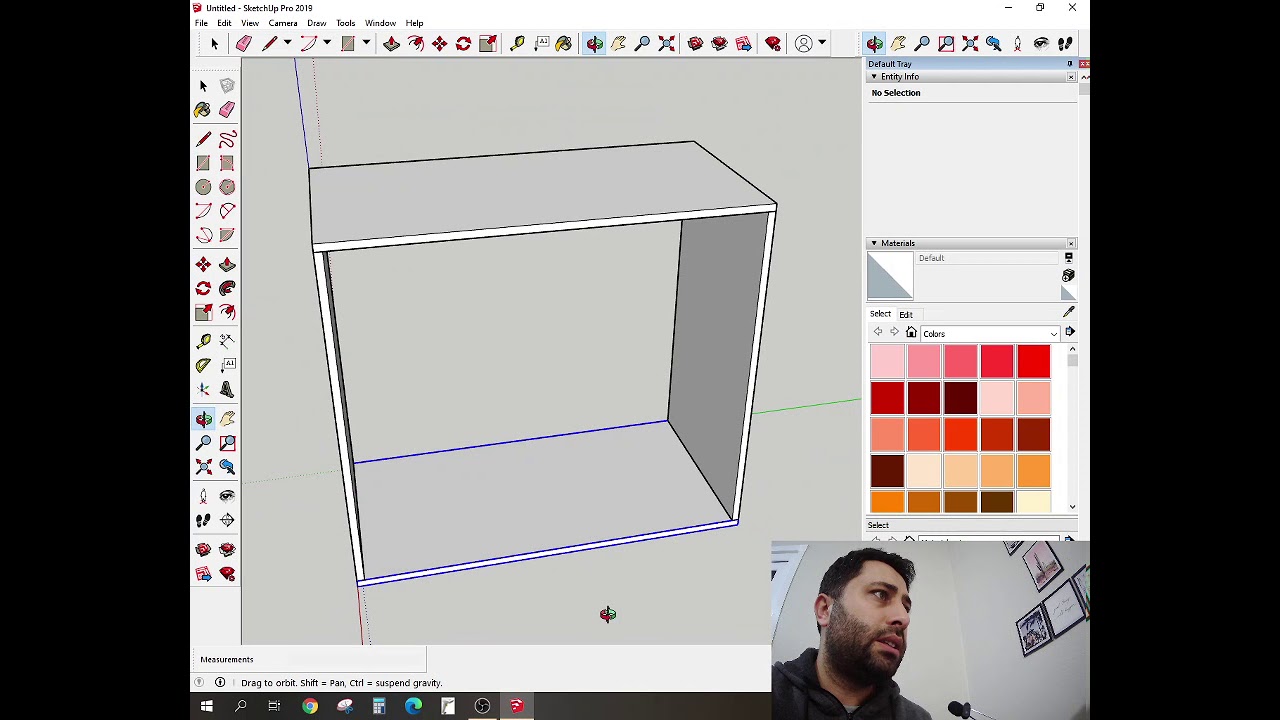1280x720 pixels.
Task: Activate the Orbit tool in main top toolbar
Action: (x=594, y=43)
